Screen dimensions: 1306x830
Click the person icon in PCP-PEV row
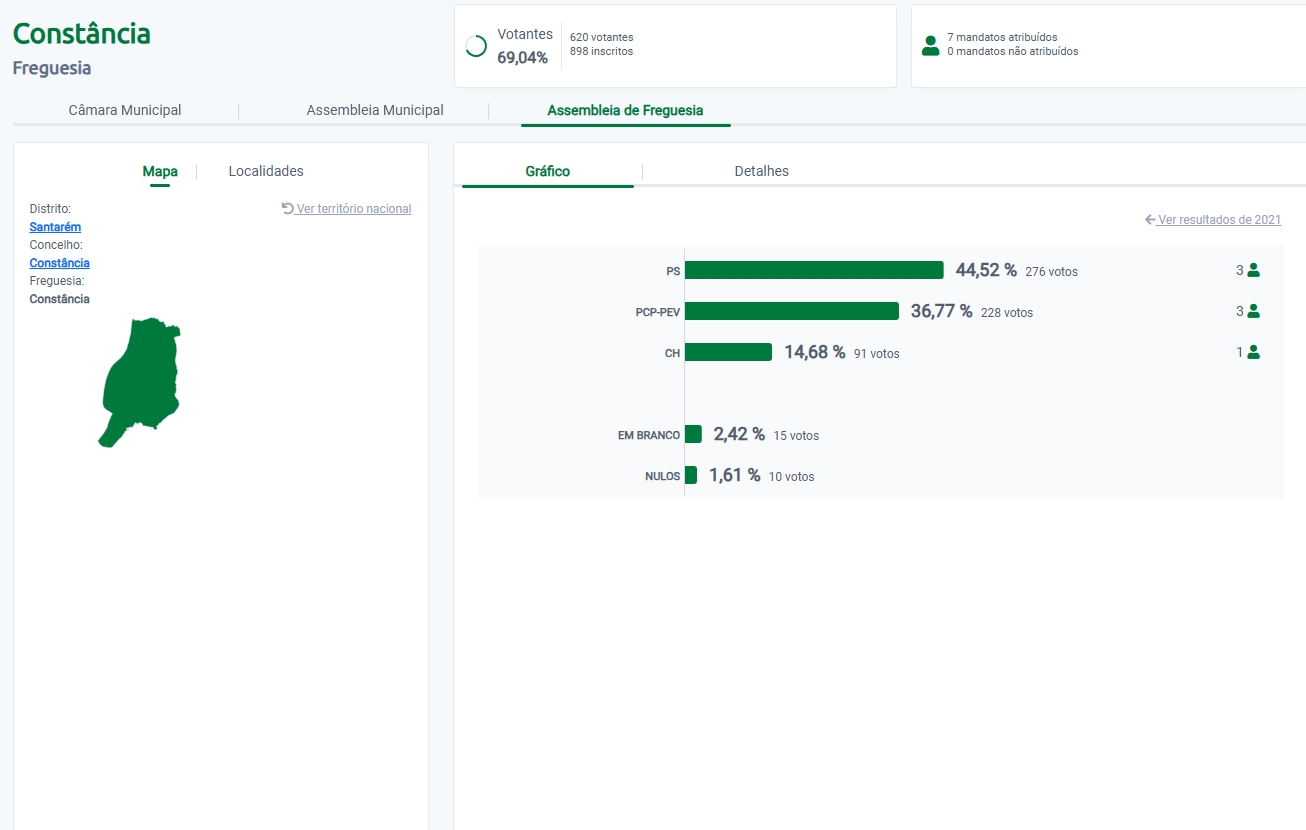[x=1253, y=311]
